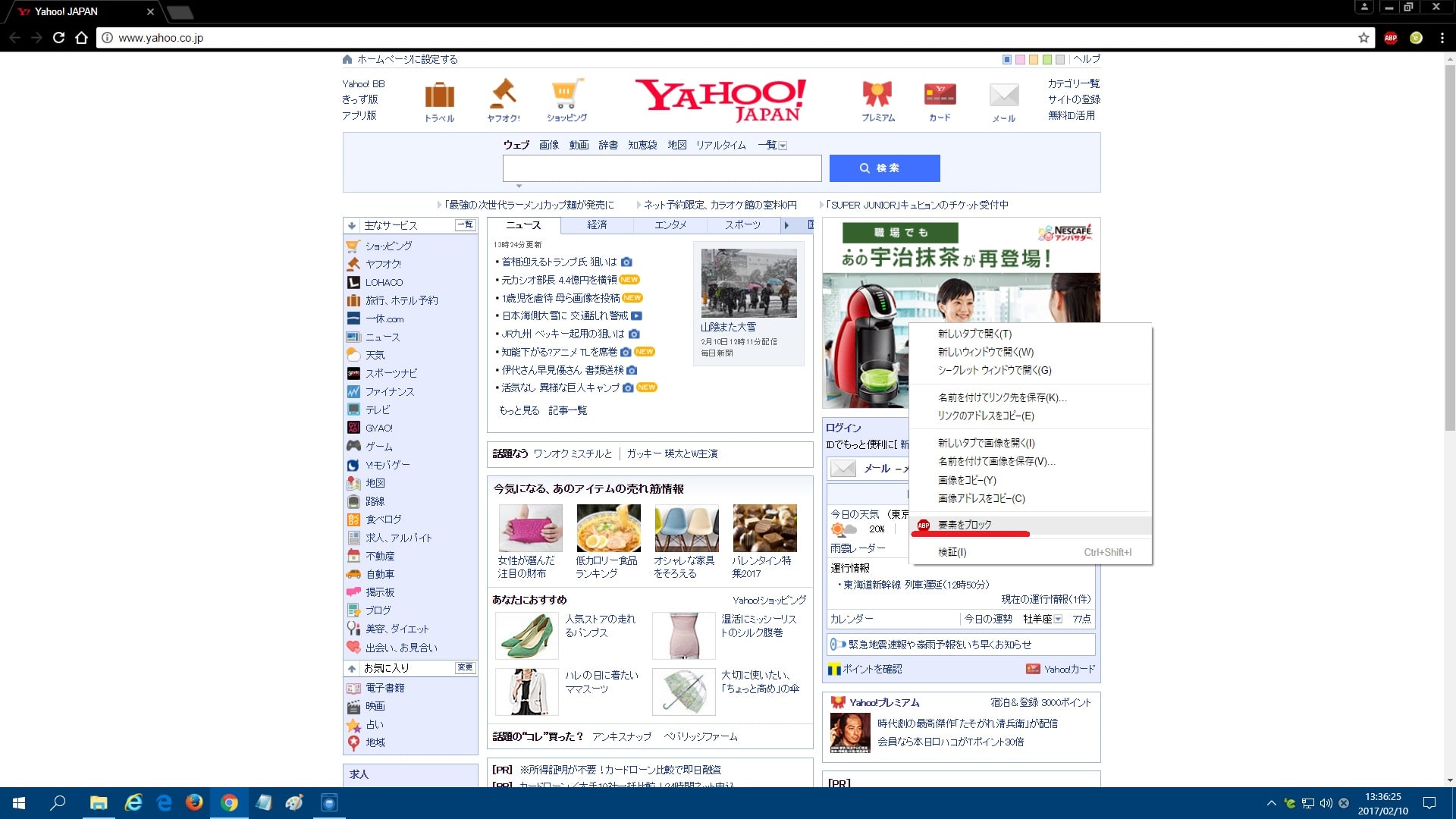Open the ヘルプ link
The height and width of the screenshot is (819, 1456).
[1087, 59]
